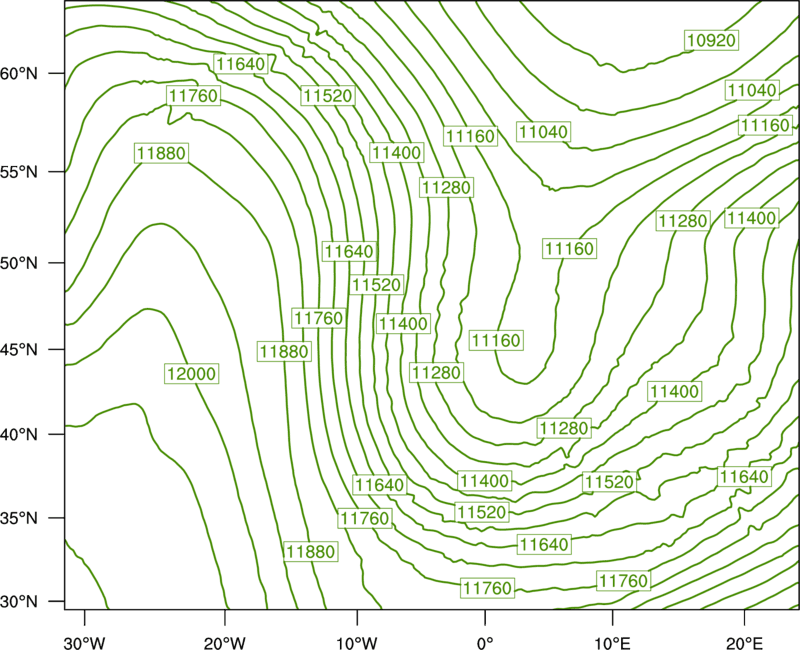
Task: Select the 11880 label west of 20°W
Action: [x=162, y=153]
